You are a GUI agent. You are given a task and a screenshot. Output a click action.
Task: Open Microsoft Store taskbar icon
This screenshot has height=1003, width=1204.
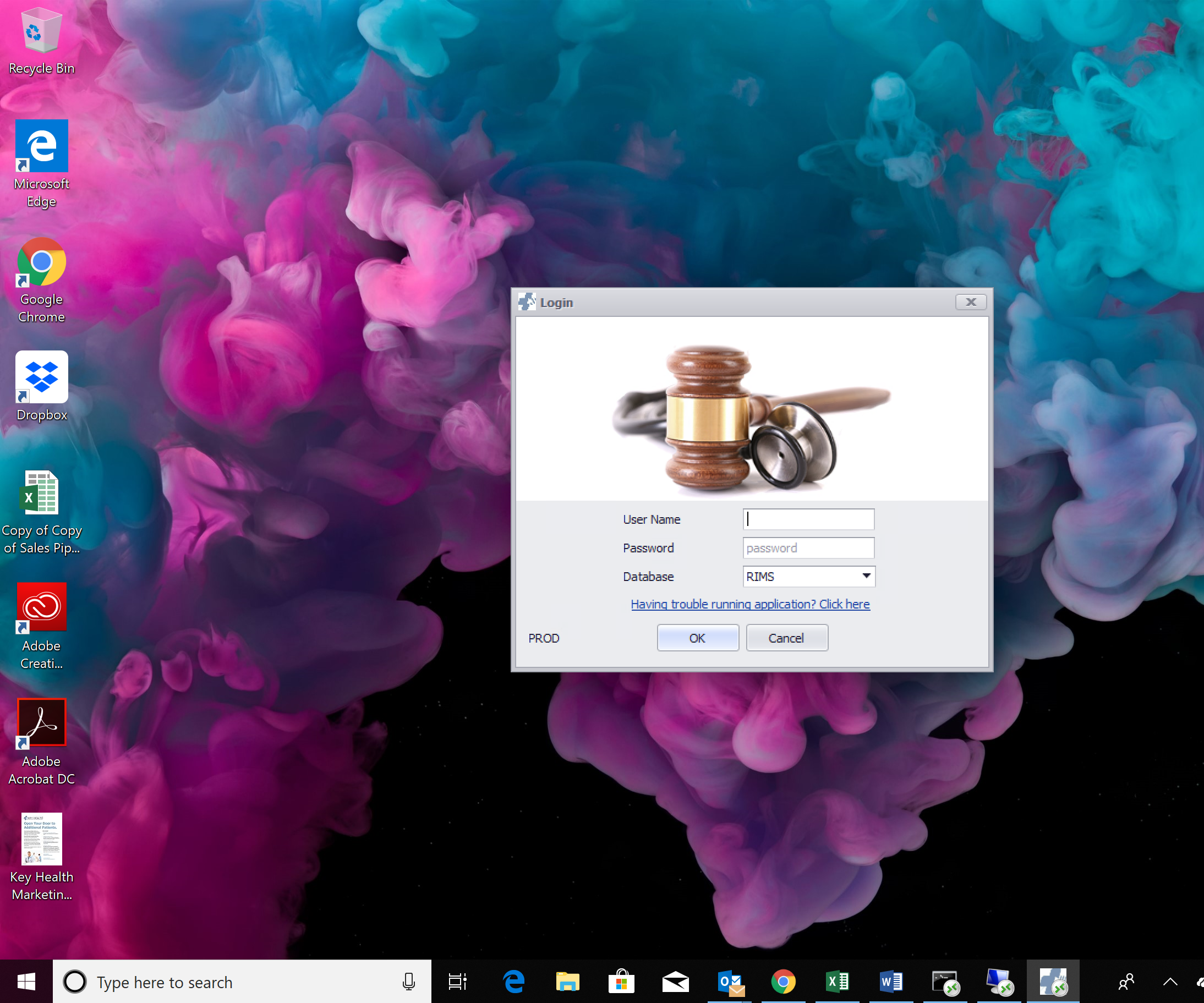(x=621, y=982)
